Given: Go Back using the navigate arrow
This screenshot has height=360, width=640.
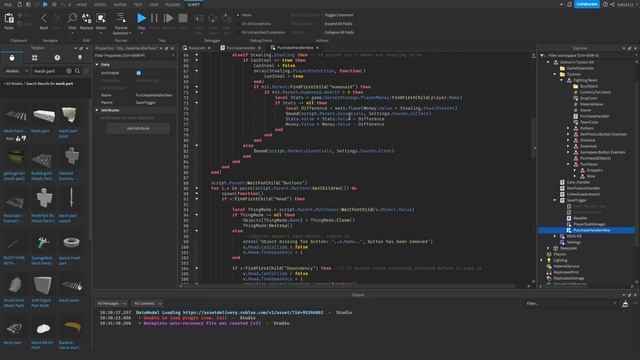Looking at the screenshot, I should coord(44,19).
